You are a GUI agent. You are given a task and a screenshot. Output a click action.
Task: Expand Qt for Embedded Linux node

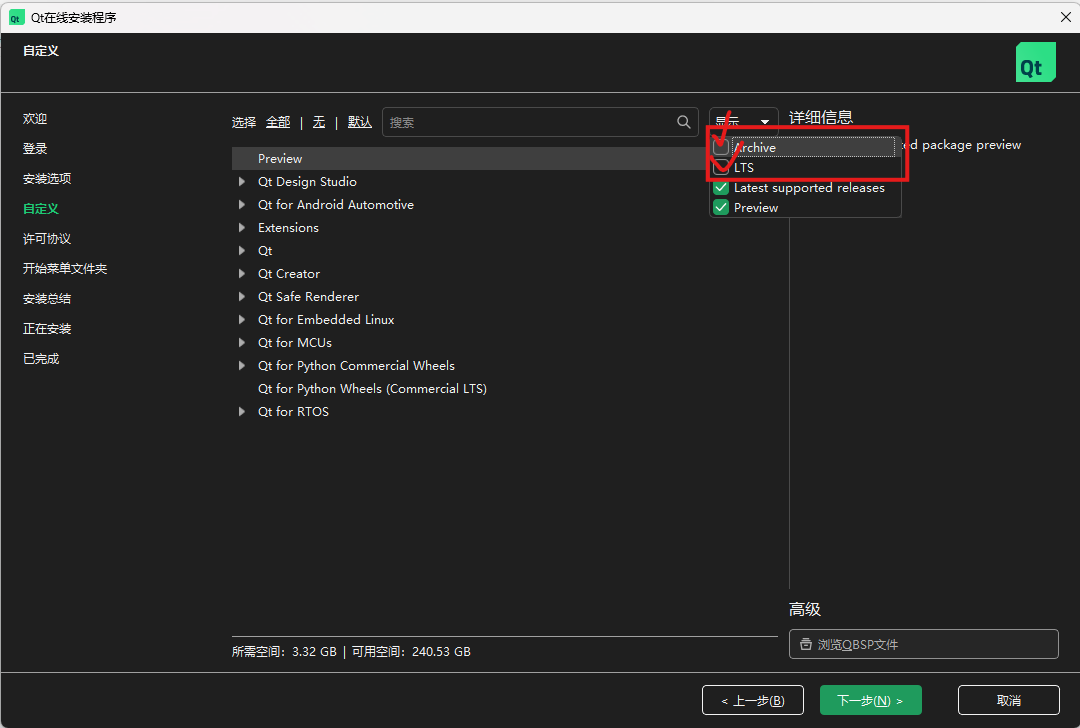(x=242, y=320)
